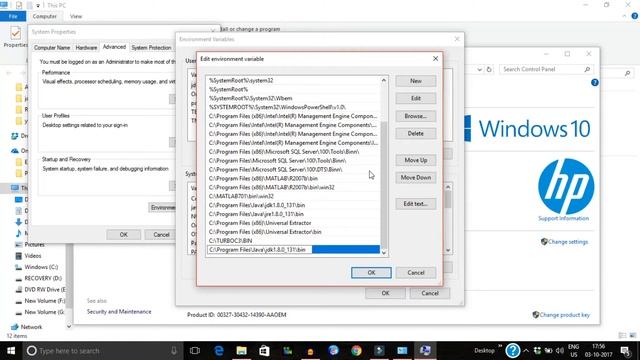Open the System Protection tab
640x360 pixels.
(151, 48)
